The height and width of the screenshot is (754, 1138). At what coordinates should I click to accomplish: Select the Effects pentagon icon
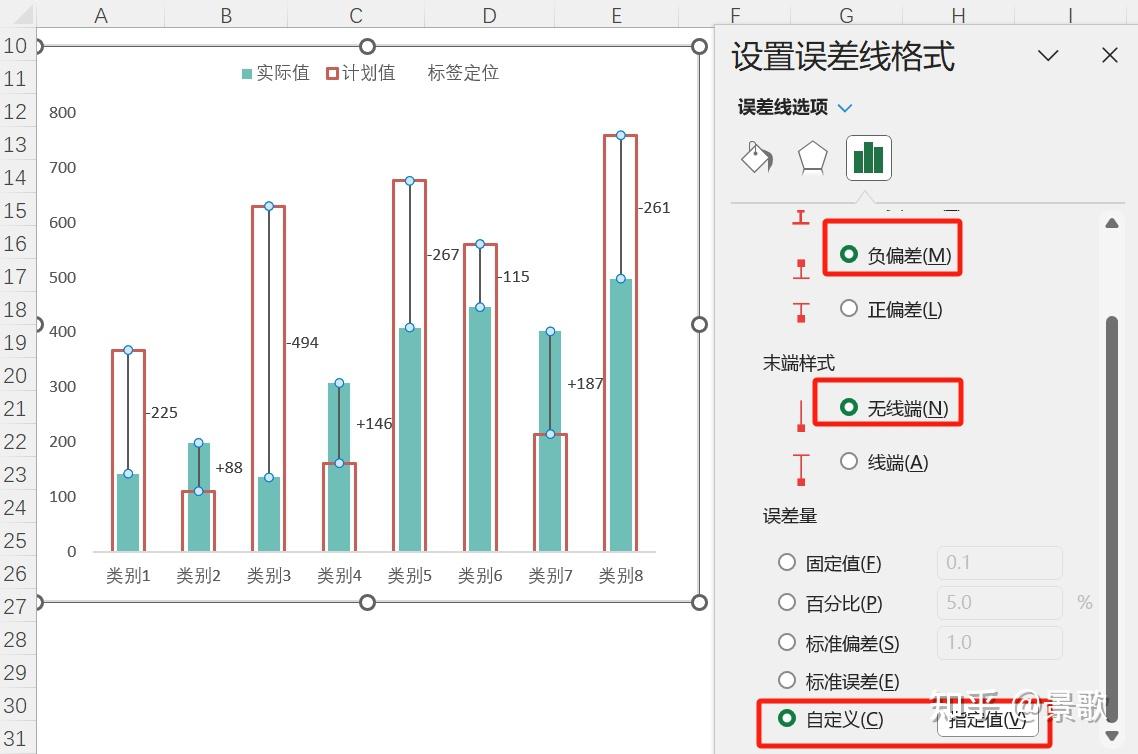[811, 157]
